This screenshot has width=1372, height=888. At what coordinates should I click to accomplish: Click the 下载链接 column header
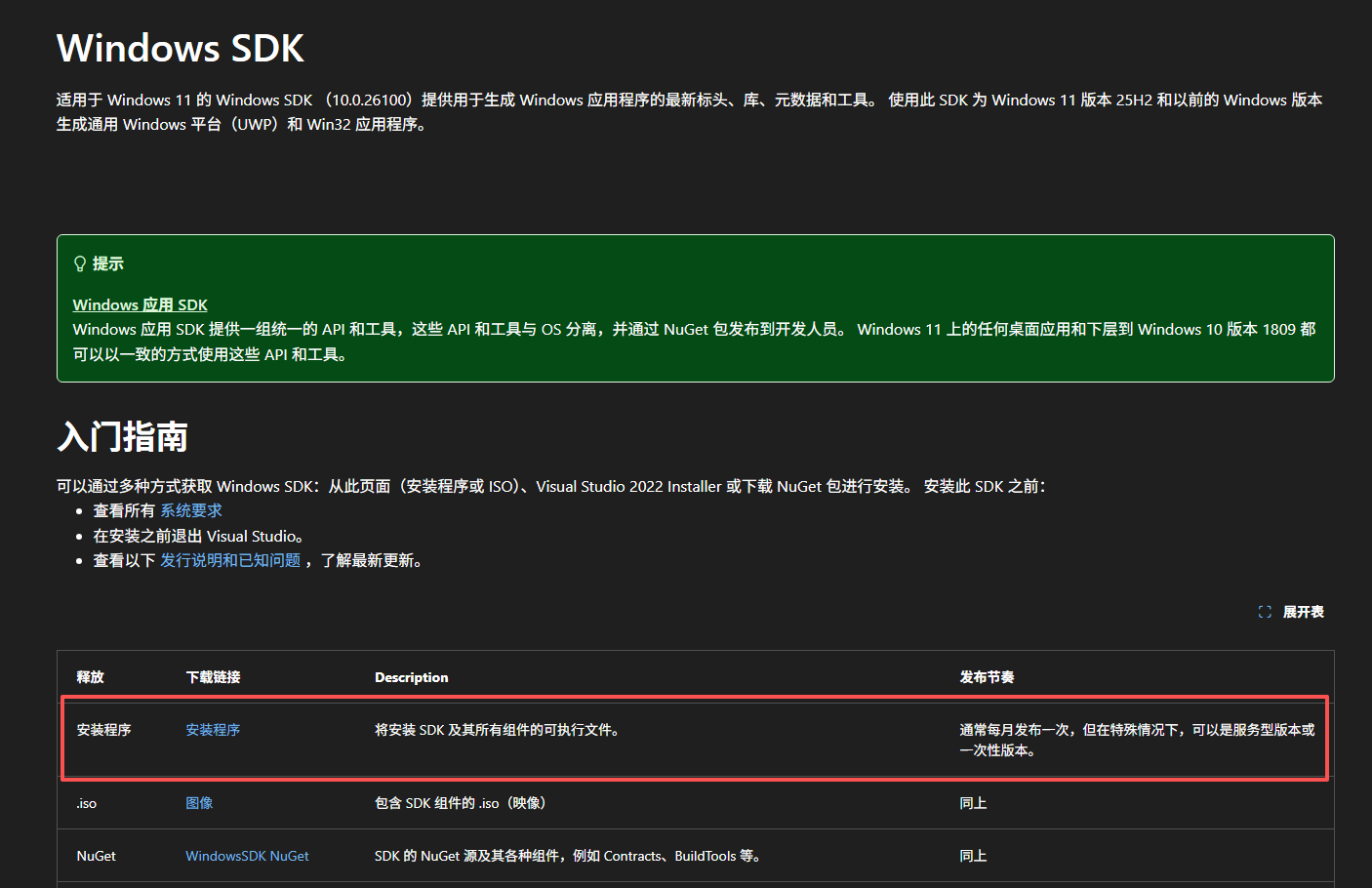213,677
